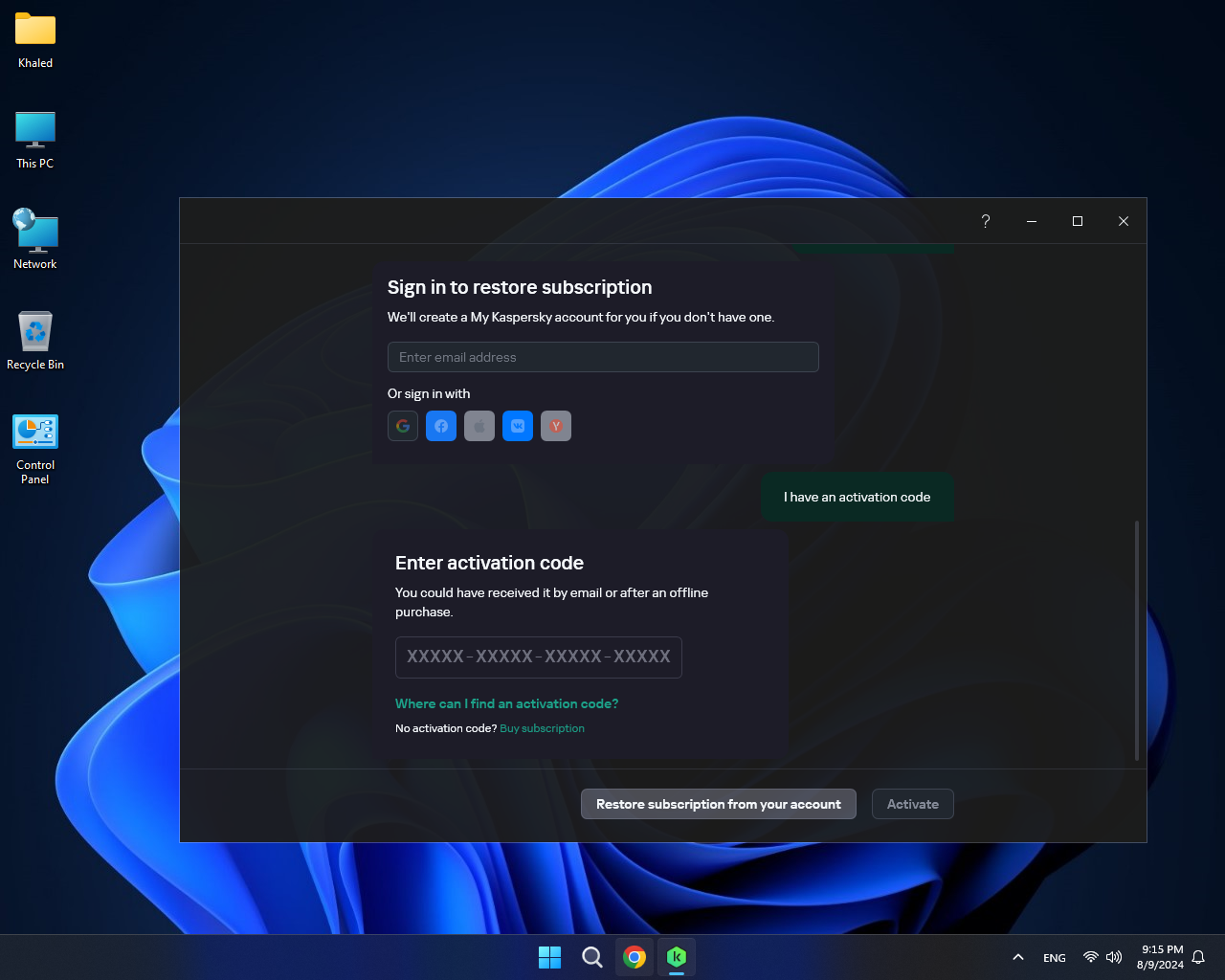
Task: Open the Wi-Fi network tray icon
Action: point(1090,957)
